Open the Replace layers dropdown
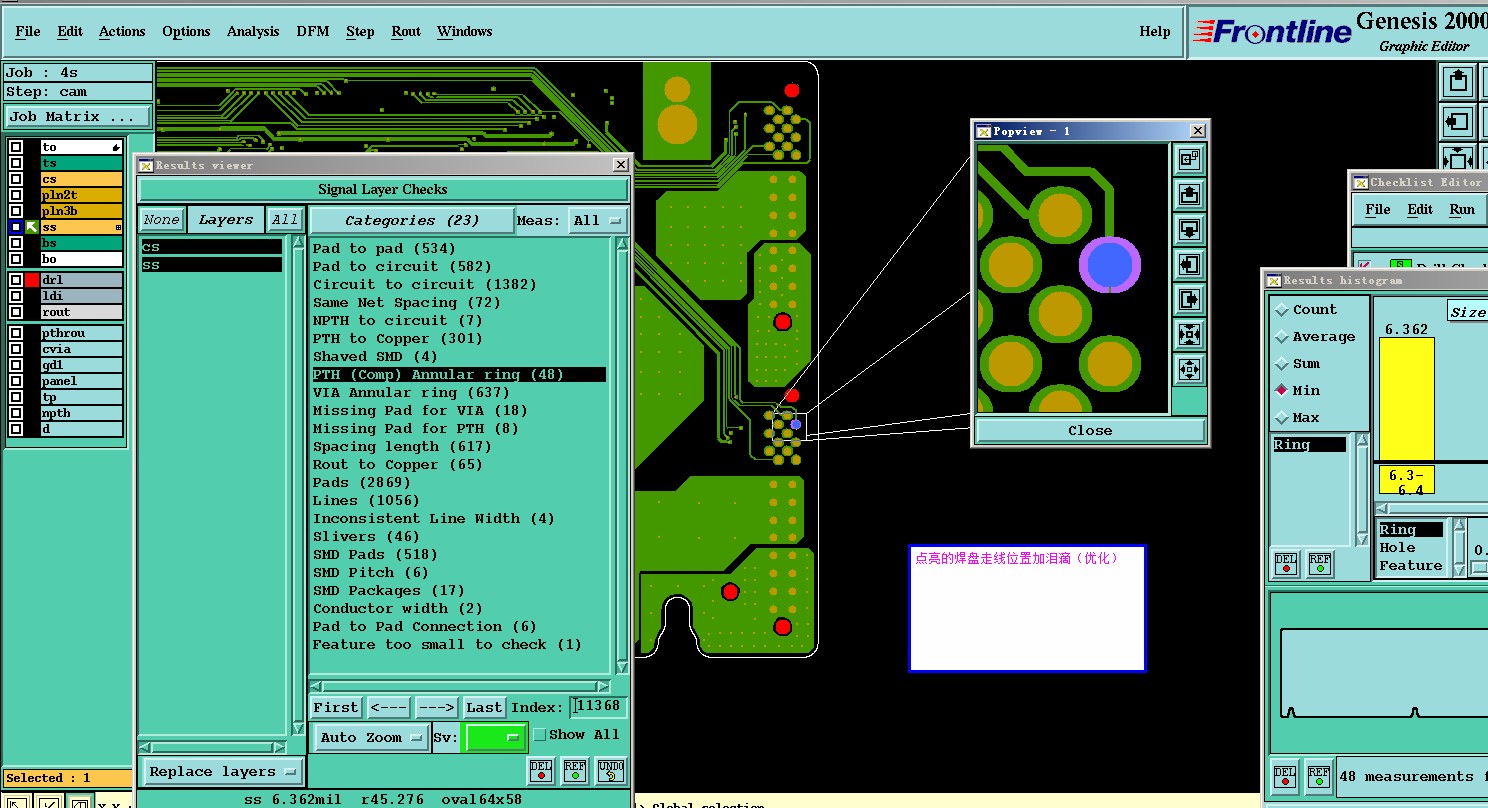The width and height of the screenshot is (1488, 808). tap(222, 772)
